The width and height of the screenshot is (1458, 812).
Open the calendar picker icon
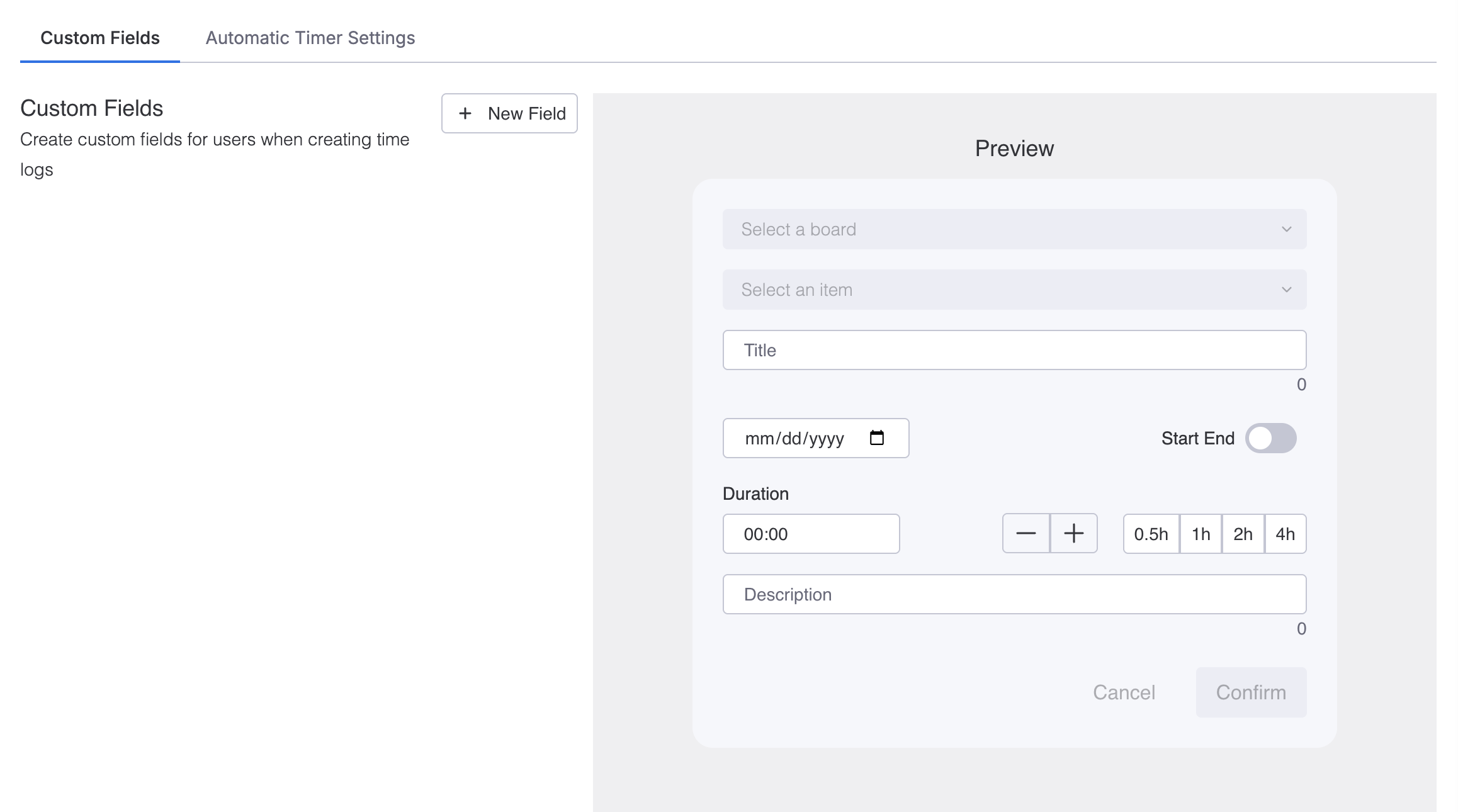(x=877, y=437)
